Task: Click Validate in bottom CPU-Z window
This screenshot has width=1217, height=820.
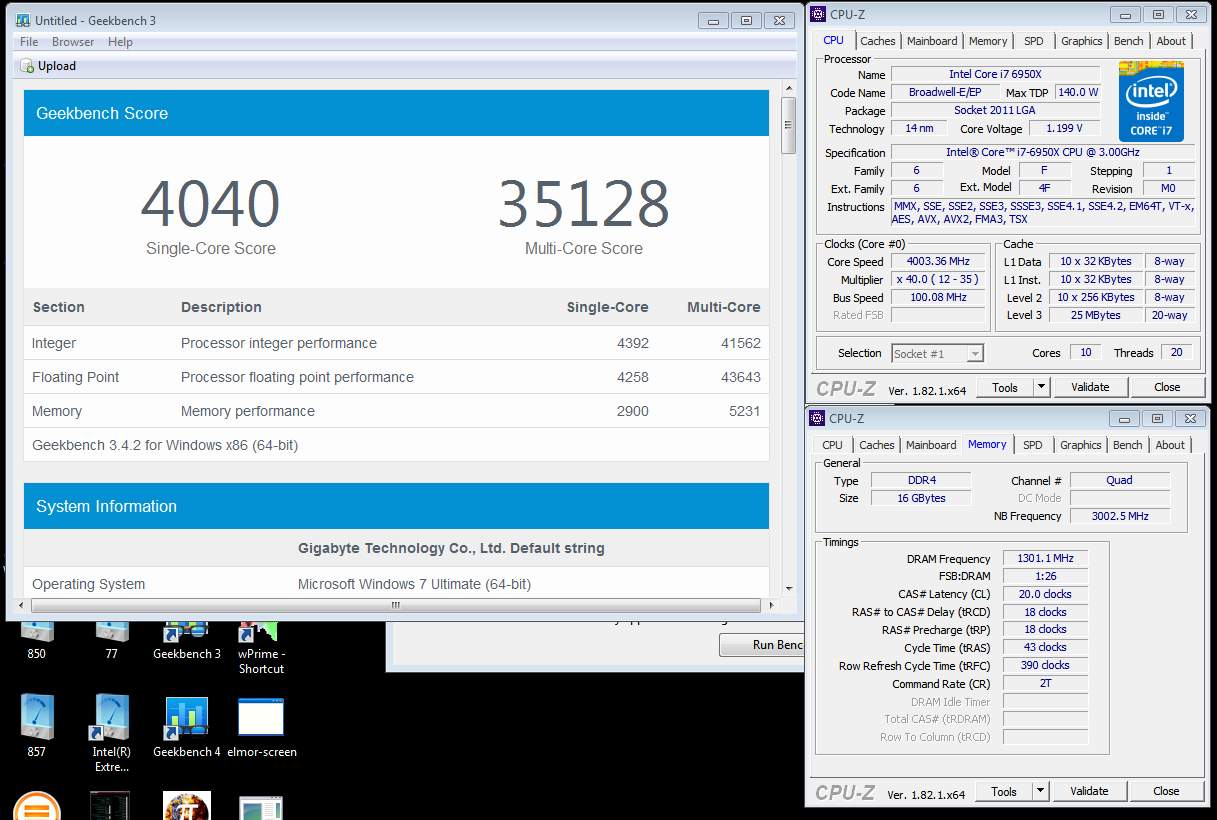Action: [x=1089, y=791]
